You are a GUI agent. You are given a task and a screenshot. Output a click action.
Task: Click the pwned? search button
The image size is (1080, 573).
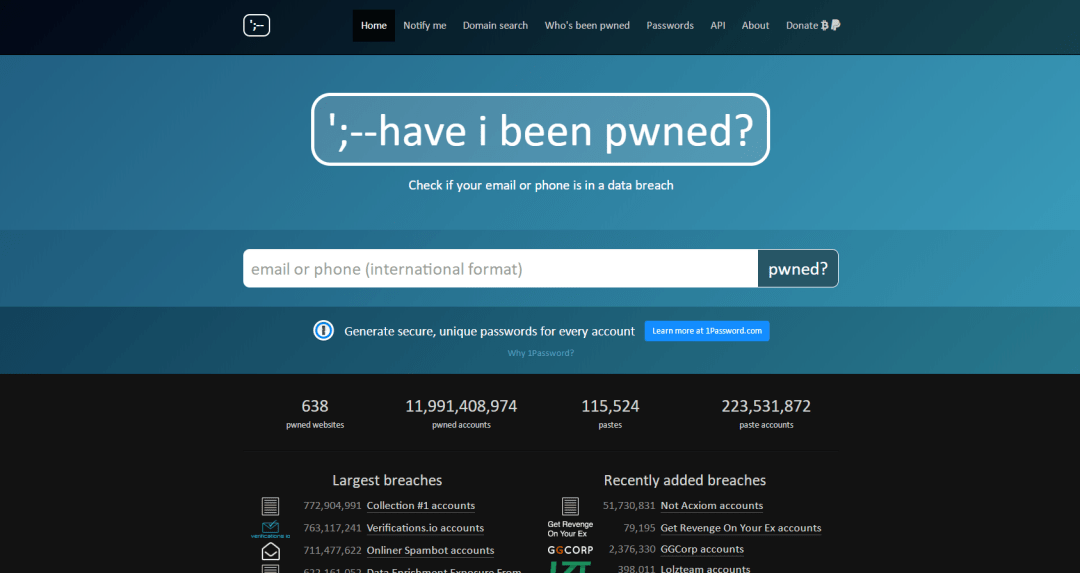(798, 269)
